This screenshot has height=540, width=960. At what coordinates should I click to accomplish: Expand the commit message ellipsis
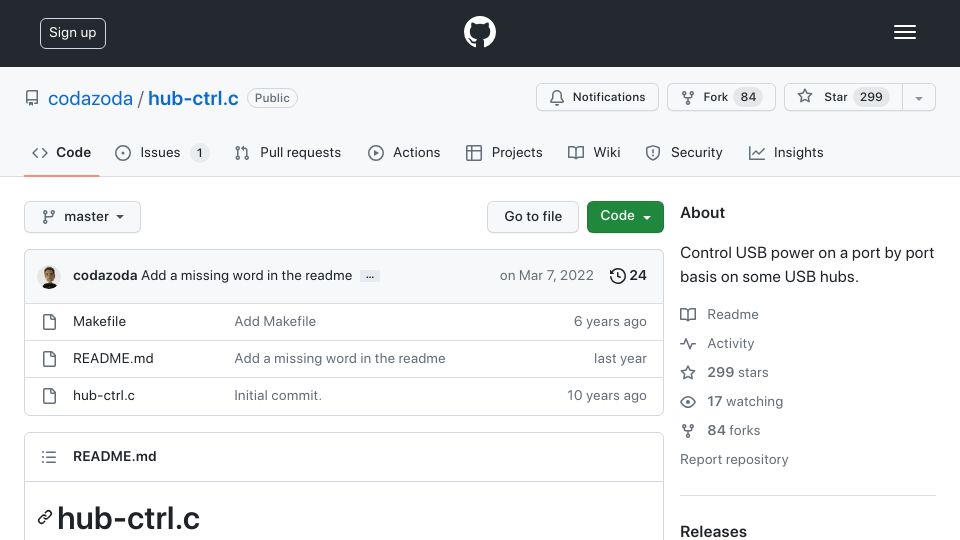tap(370, 276)
